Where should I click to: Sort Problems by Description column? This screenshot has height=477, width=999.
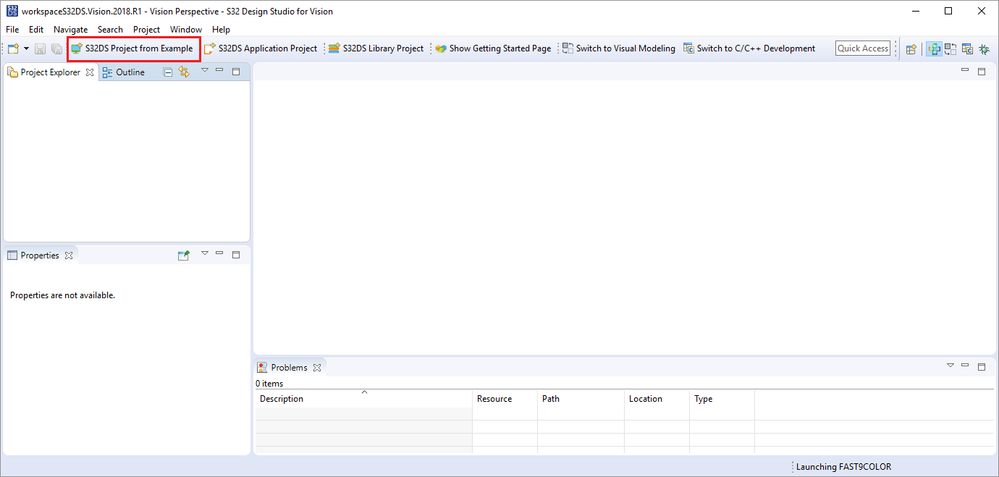click(364, 399)
